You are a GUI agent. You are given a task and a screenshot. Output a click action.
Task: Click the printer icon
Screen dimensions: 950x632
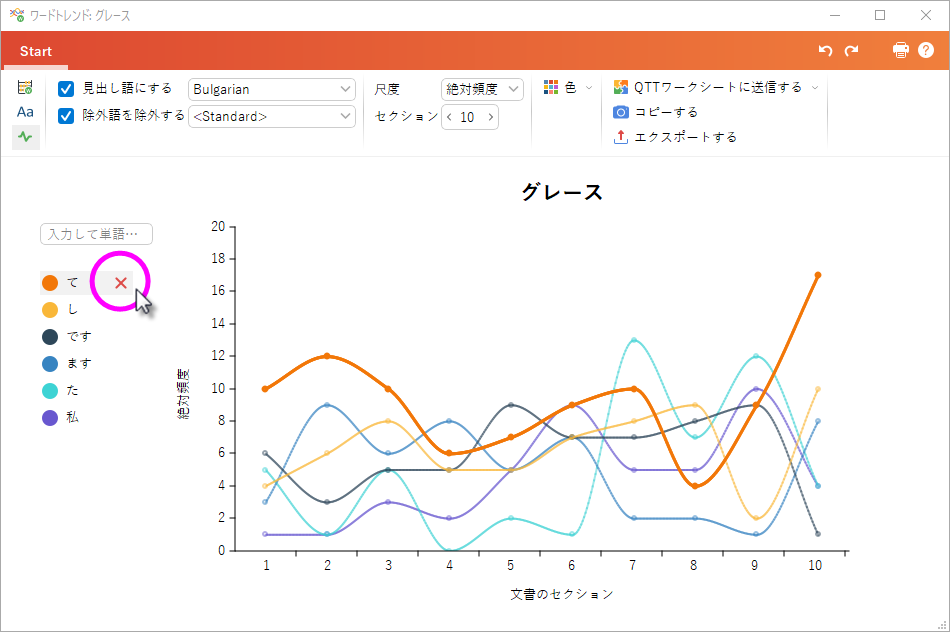(901, 51)
